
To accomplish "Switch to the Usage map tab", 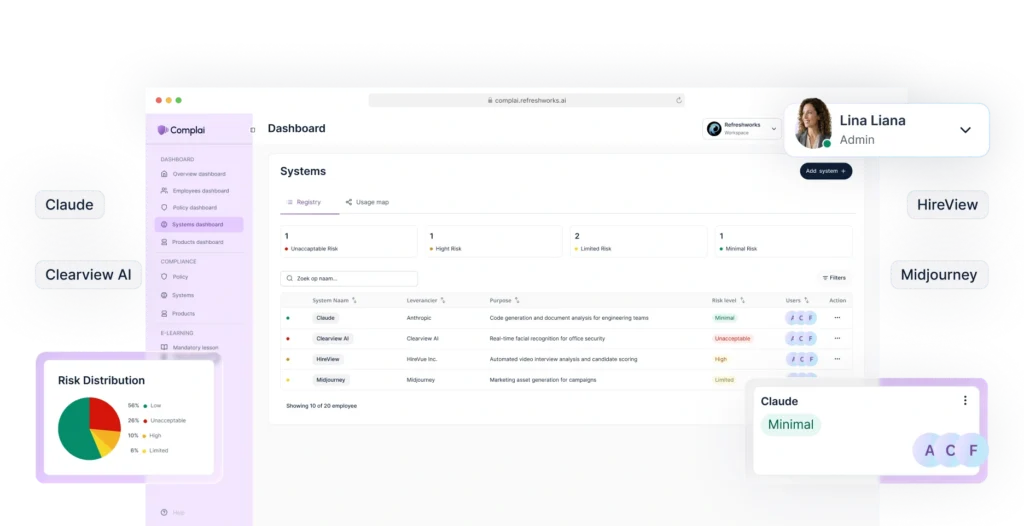I will pos(367,202).
